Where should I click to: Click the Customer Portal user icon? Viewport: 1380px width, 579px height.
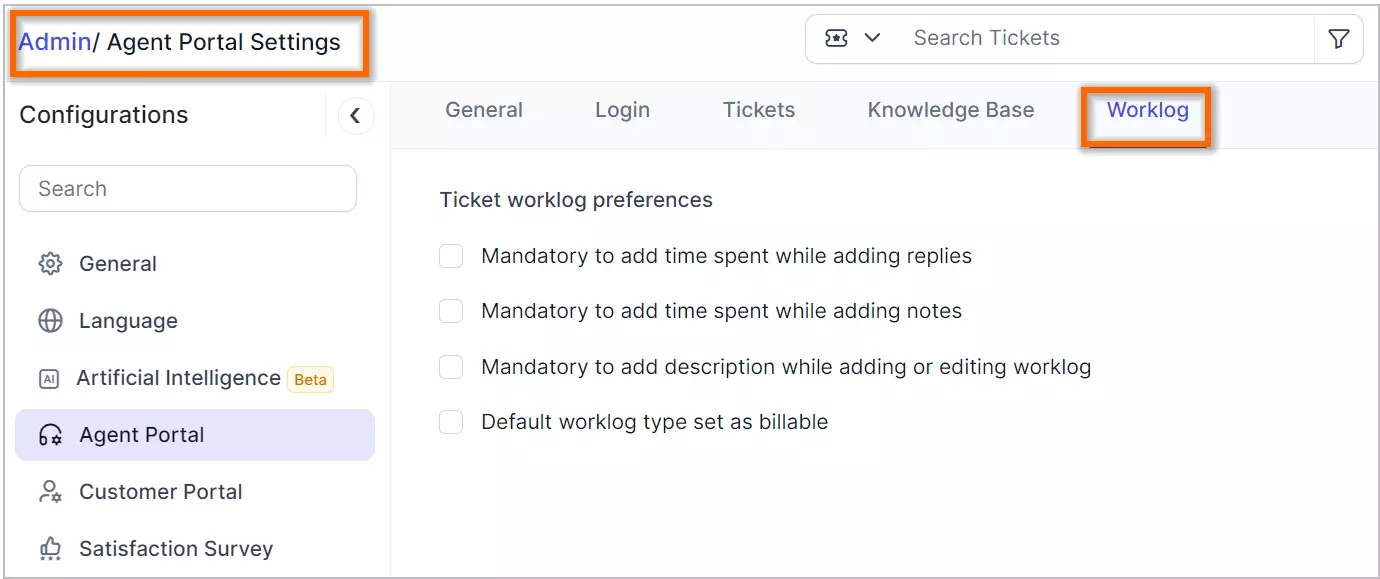click(50, 492)
